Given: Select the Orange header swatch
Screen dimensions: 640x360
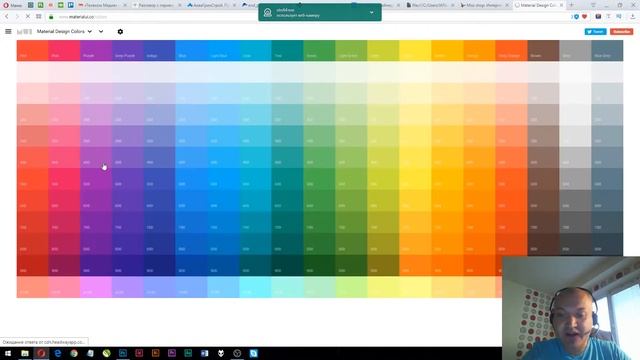Looking at the screenshot, I should pyautogui.click(x=479, y=51).
